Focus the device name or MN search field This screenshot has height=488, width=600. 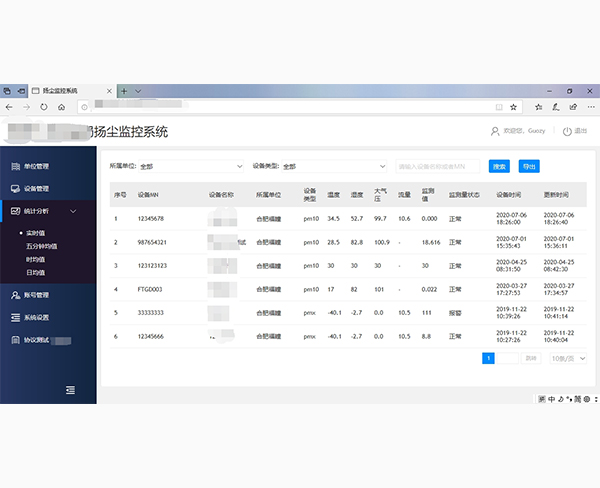coord(438,166)
